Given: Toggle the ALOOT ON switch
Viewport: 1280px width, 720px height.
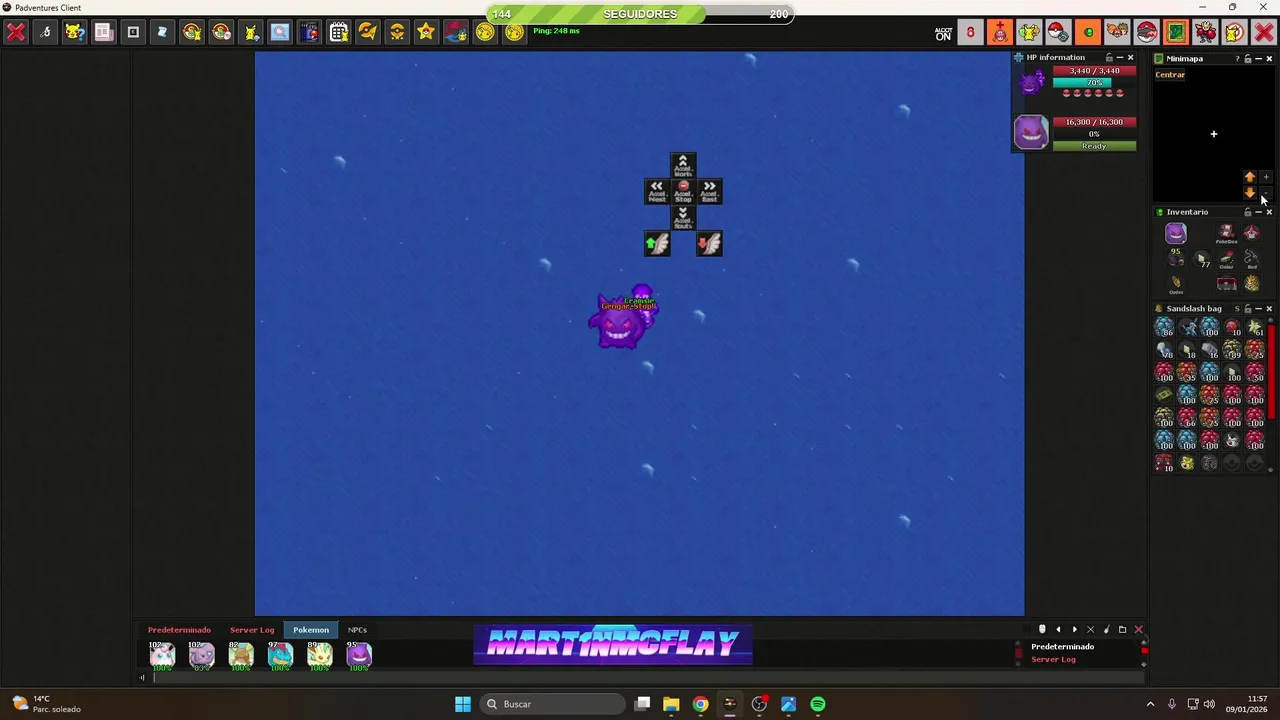Looking at the screenshot, I should (x=943, y=33).
